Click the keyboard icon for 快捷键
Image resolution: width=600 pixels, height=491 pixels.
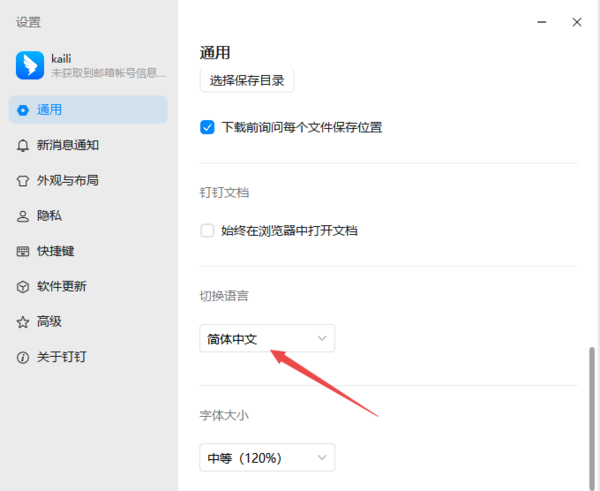click(24, 251)
